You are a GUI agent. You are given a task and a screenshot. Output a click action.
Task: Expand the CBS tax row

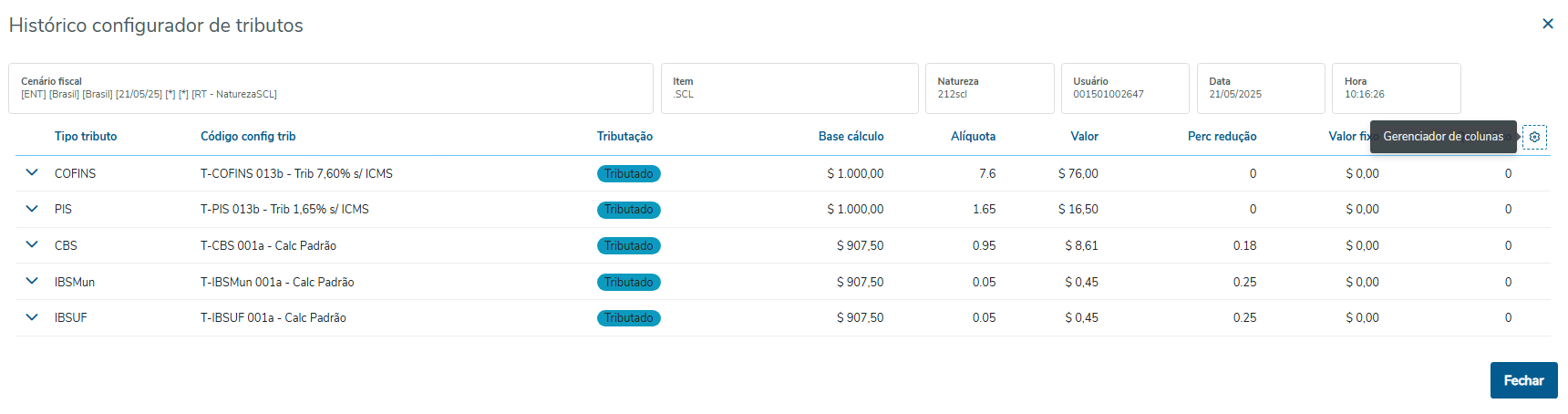click(x=32, y=244)
